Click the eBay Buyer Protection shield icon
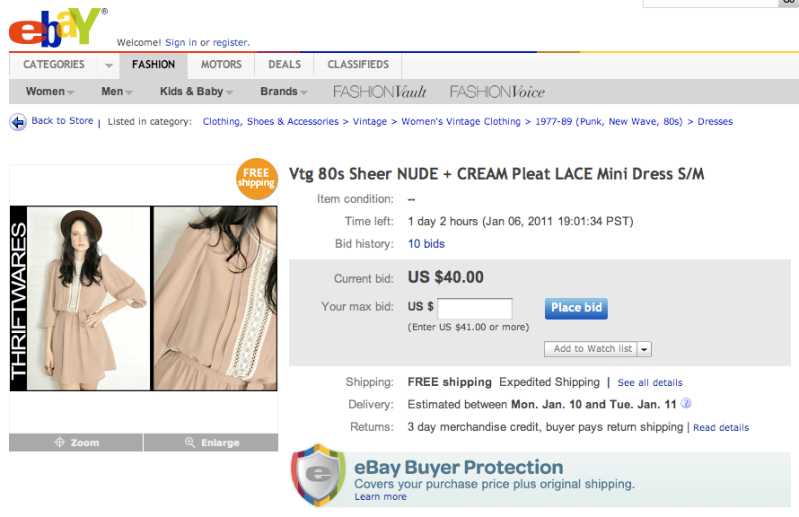 pos(318,475)
